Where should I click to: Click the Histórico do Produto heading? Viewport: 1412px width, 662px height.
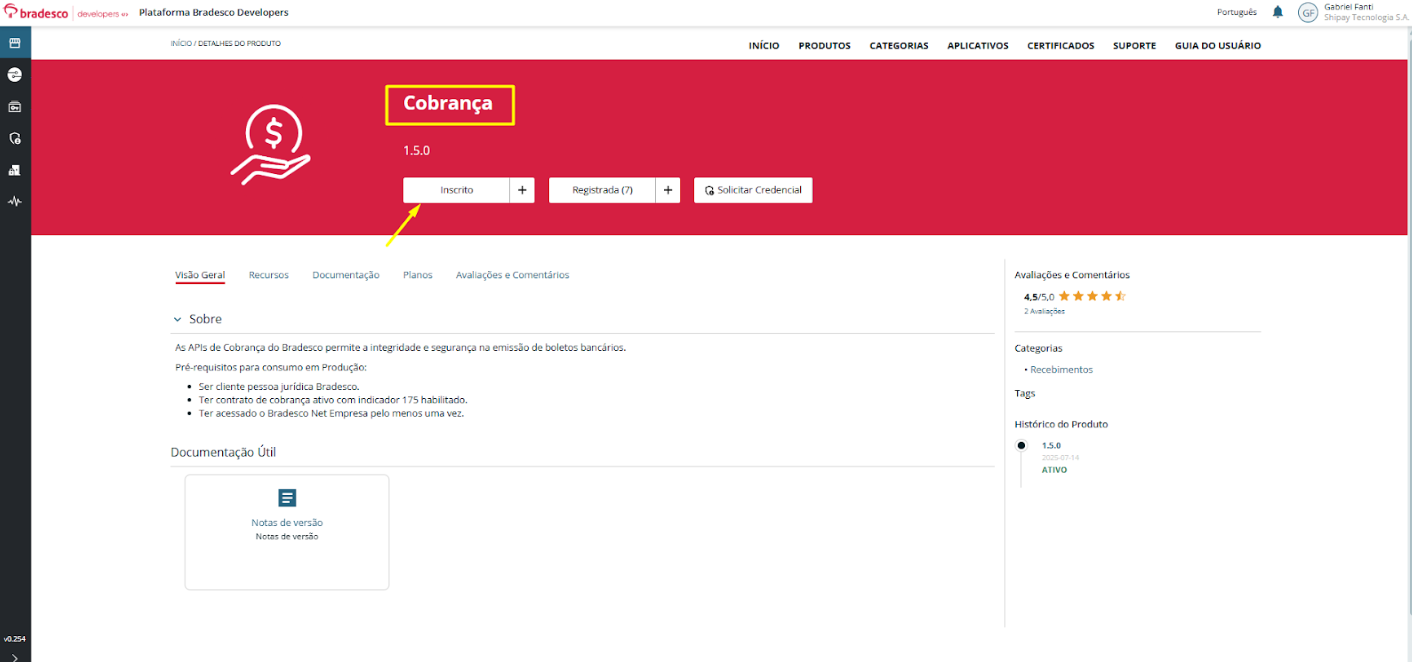tap(1061, 424)
